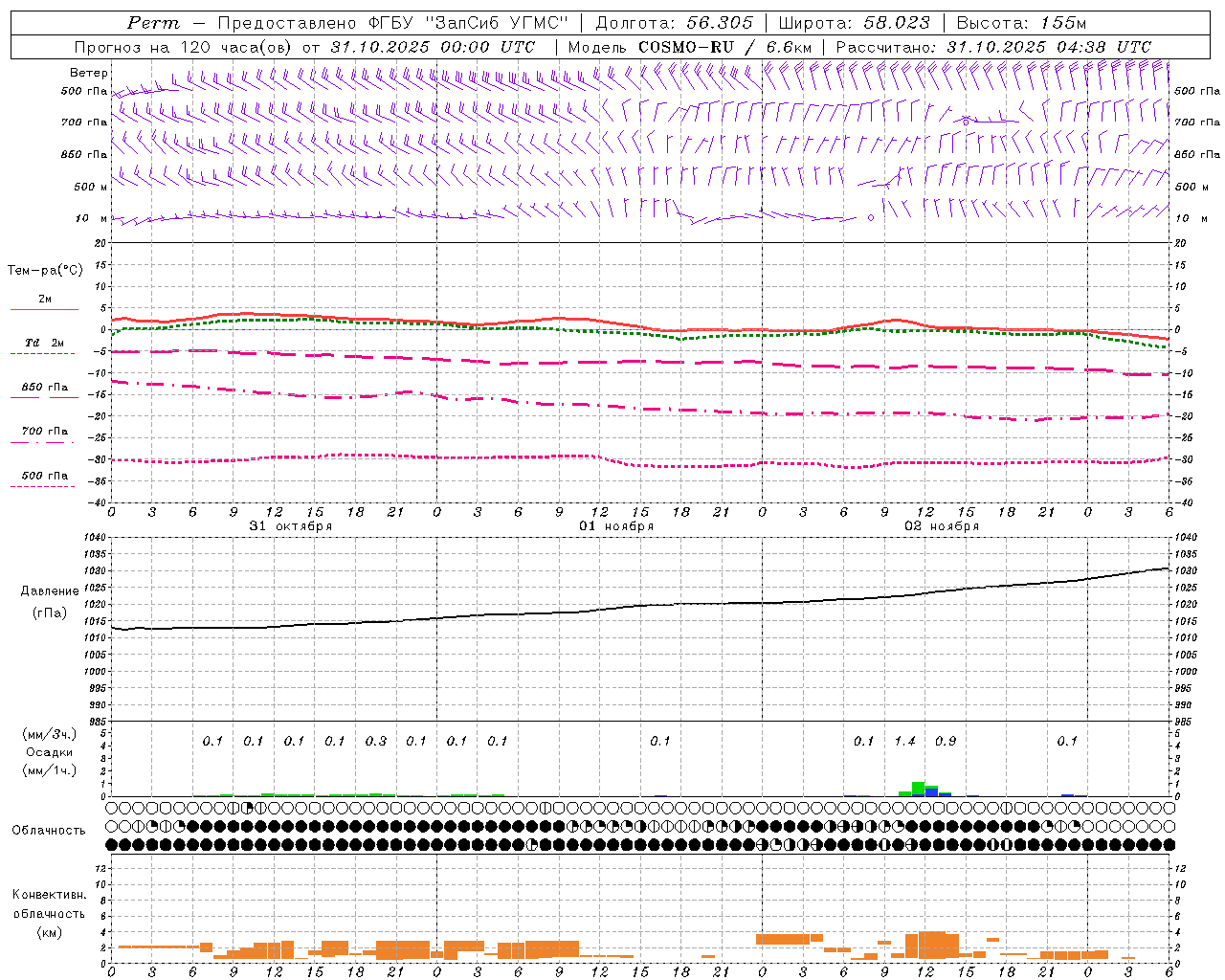Click the "(мм/3ч.)" precipitation unit label
Viewport: 1225px width, 980px height.
coord(51,734)
